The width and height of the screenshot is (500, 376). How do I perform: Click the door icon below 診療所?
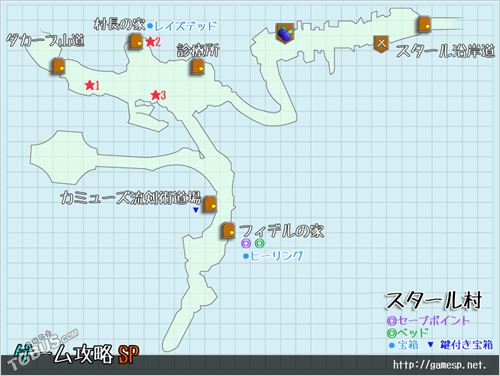click(198, 66)
